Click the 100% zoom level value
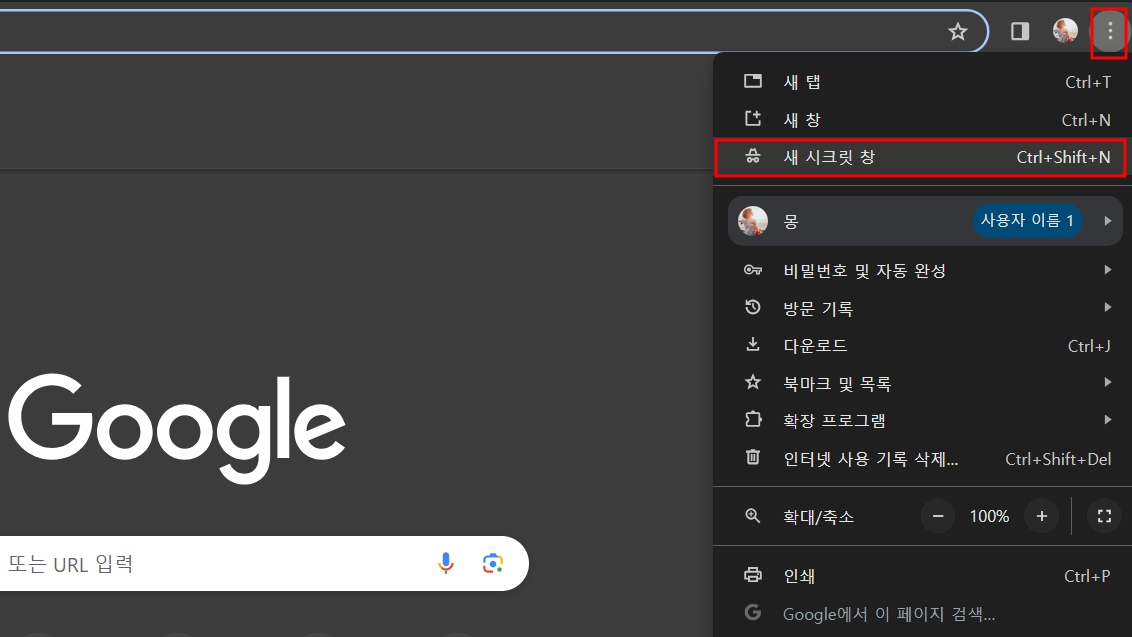This screenshot has height=637, width=1132. pos(989,516)
